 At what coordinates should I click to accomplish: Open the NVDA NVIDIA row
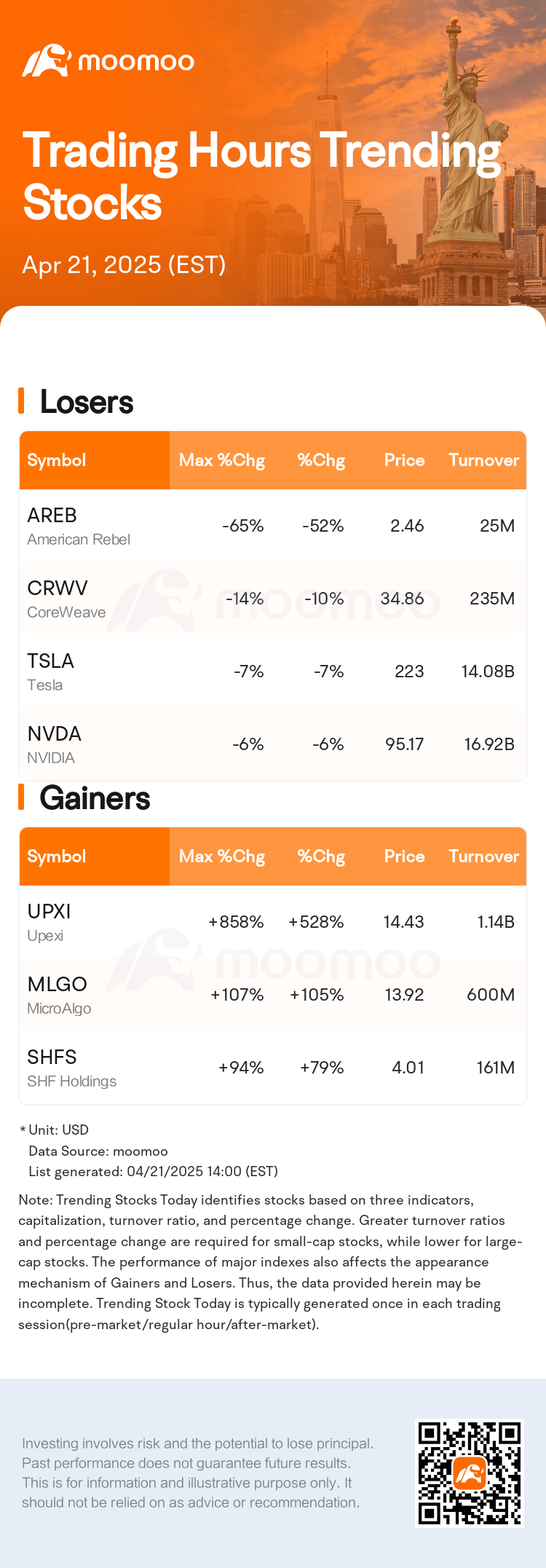point(273,744)
